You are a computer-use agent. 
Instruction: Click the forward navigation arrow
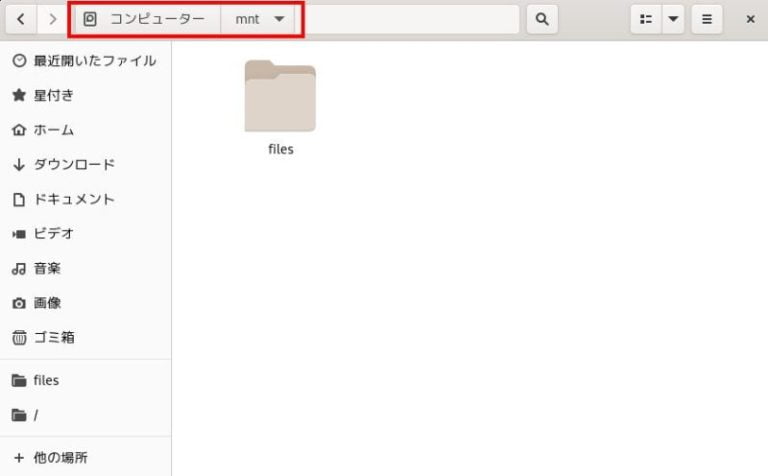[x=52, y=19]
